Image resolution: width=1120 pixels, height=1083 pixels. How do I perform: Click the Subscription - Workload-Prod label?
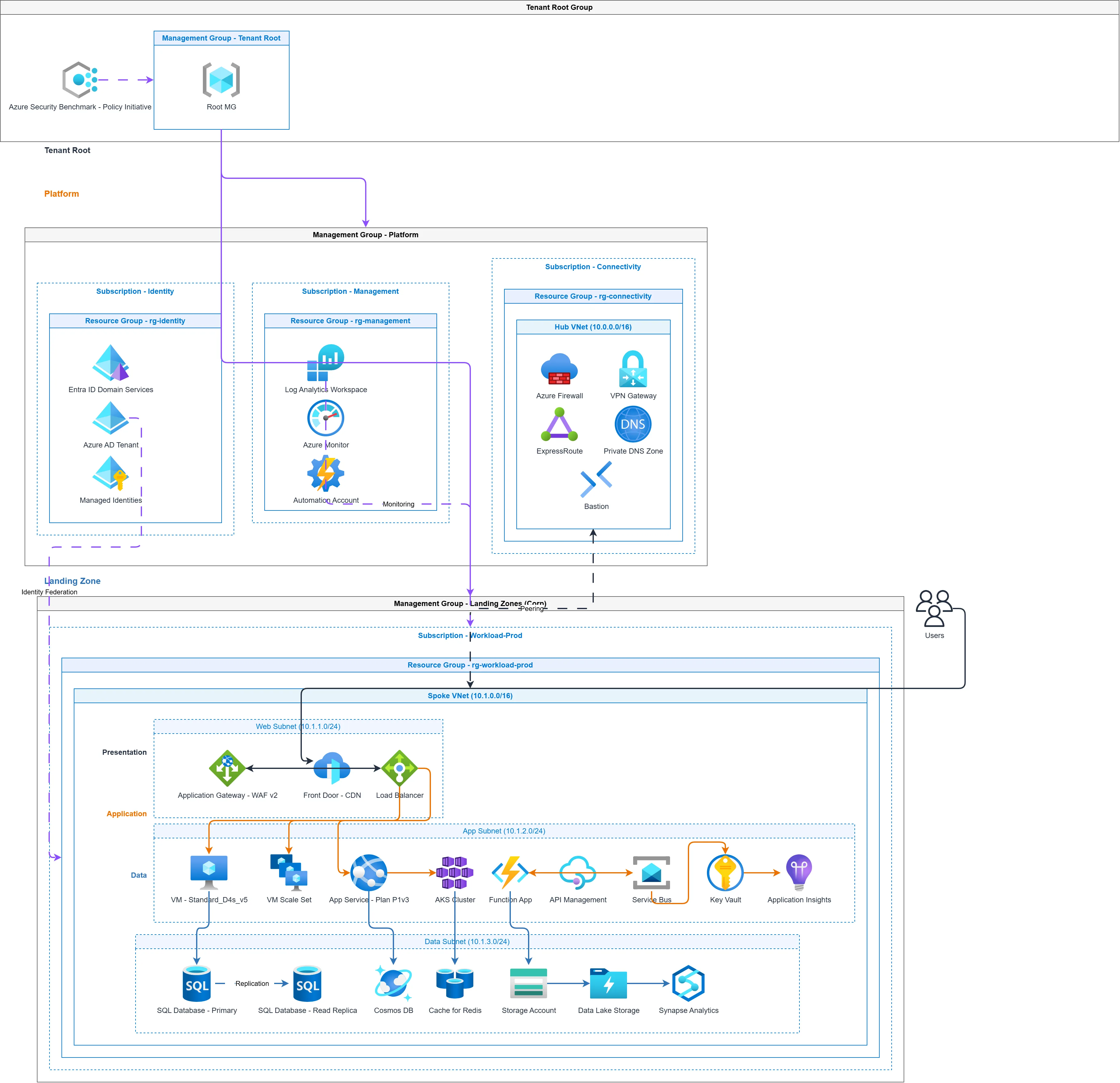point(470,636)
